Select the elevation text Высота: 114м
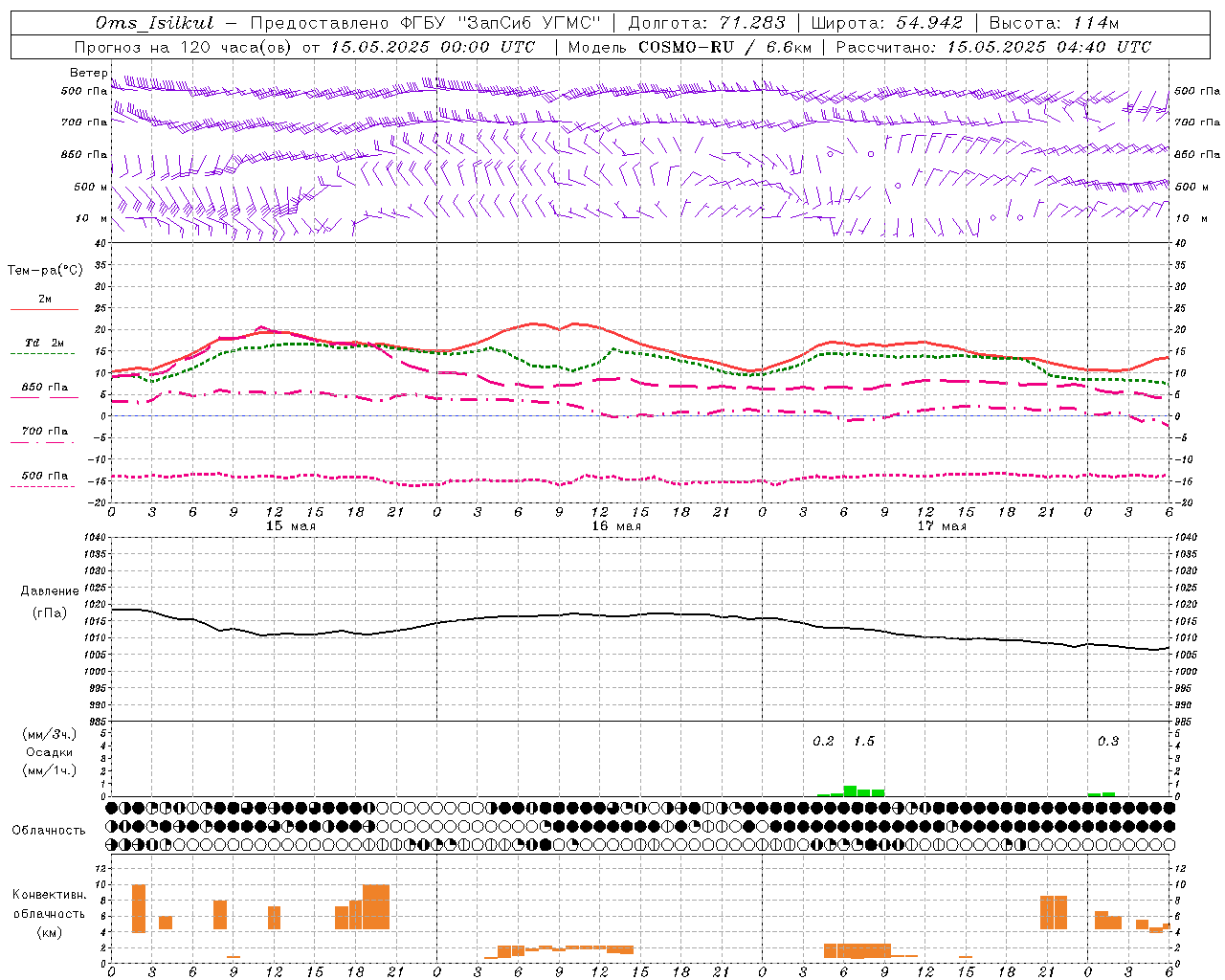Image resolution: width=1225 pixels, height=980 pixels. [x=1054, y=23]
